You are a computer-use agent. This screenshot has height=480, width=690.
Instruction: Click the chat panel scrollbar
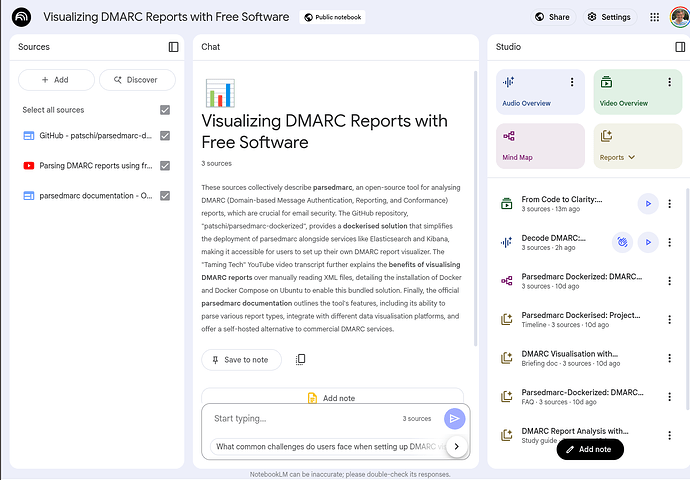pos(475,209)
